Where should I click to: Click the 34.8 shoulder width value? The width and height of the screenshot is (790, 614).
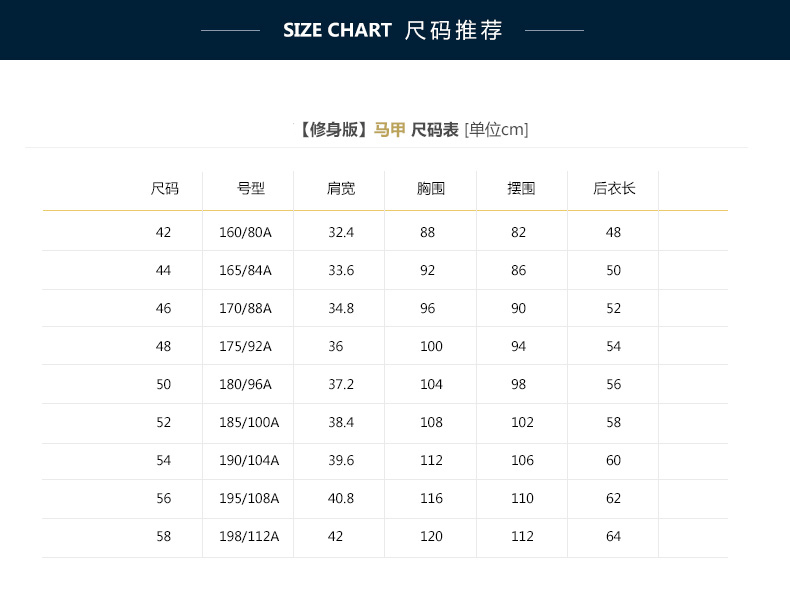(341, 308)
